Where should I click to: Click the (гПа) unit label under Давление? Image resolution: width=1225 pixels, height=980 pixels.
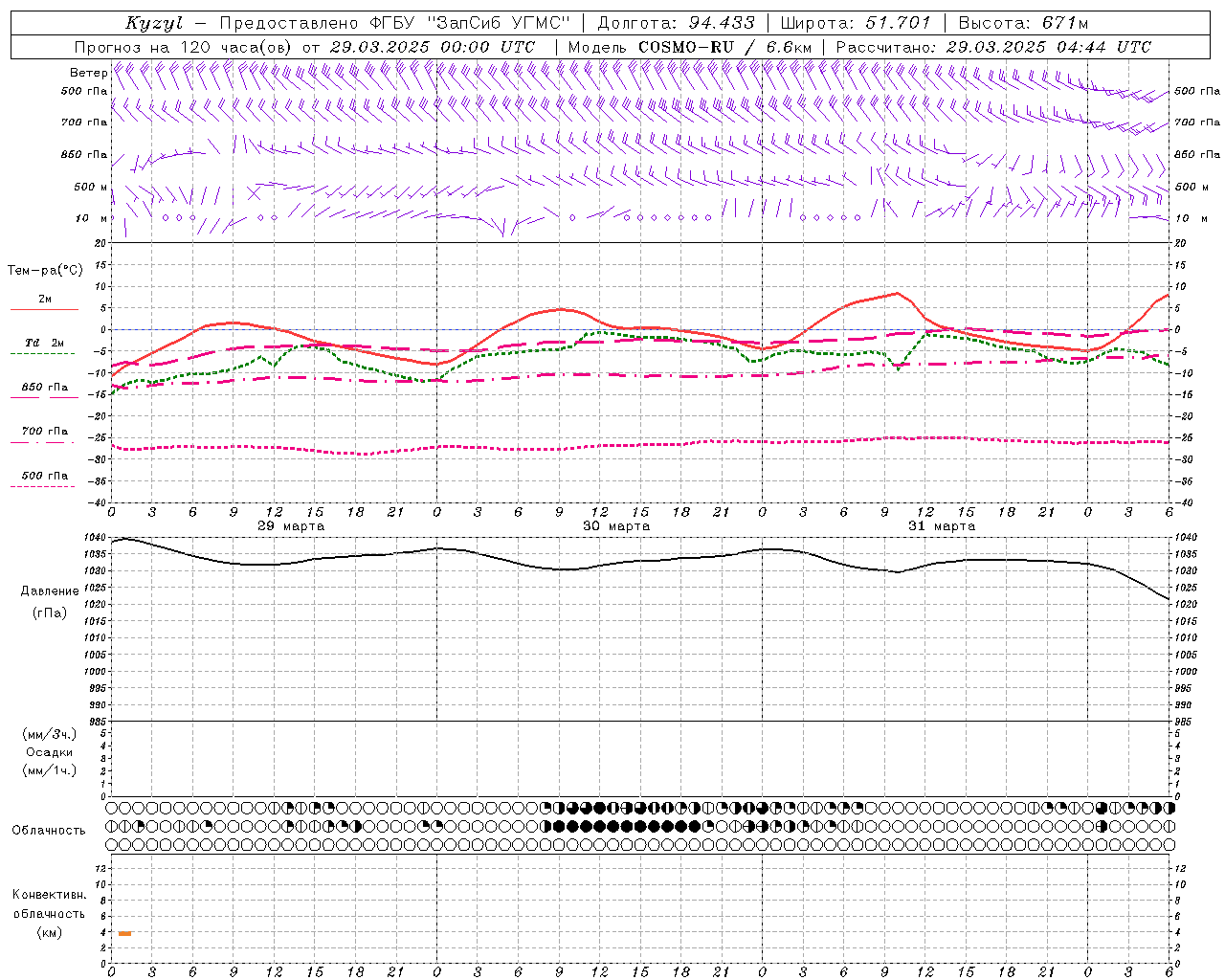50,613
